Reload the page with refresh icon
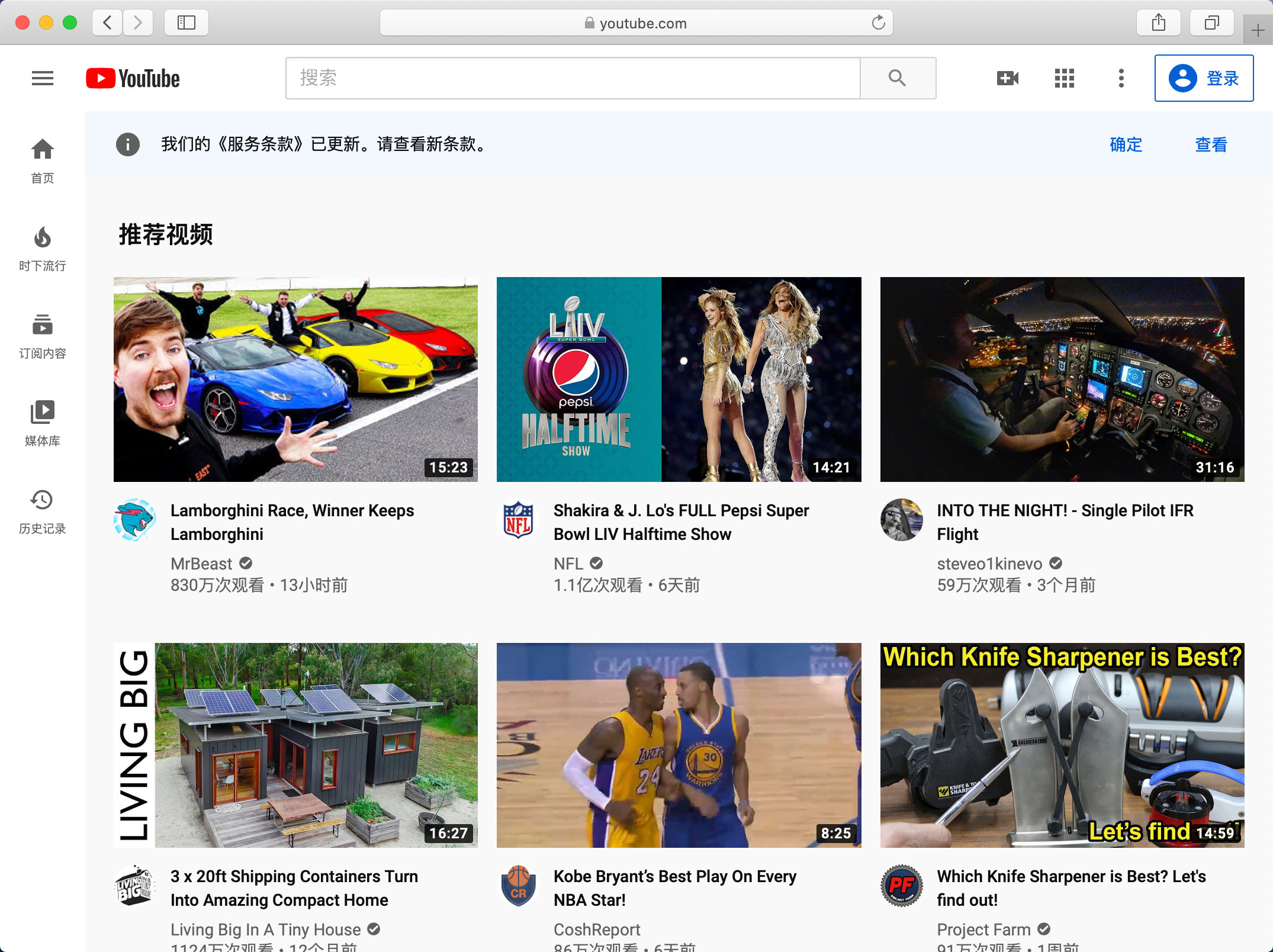The width and height of the screenshot is (1273, 952). pos(878,23)
